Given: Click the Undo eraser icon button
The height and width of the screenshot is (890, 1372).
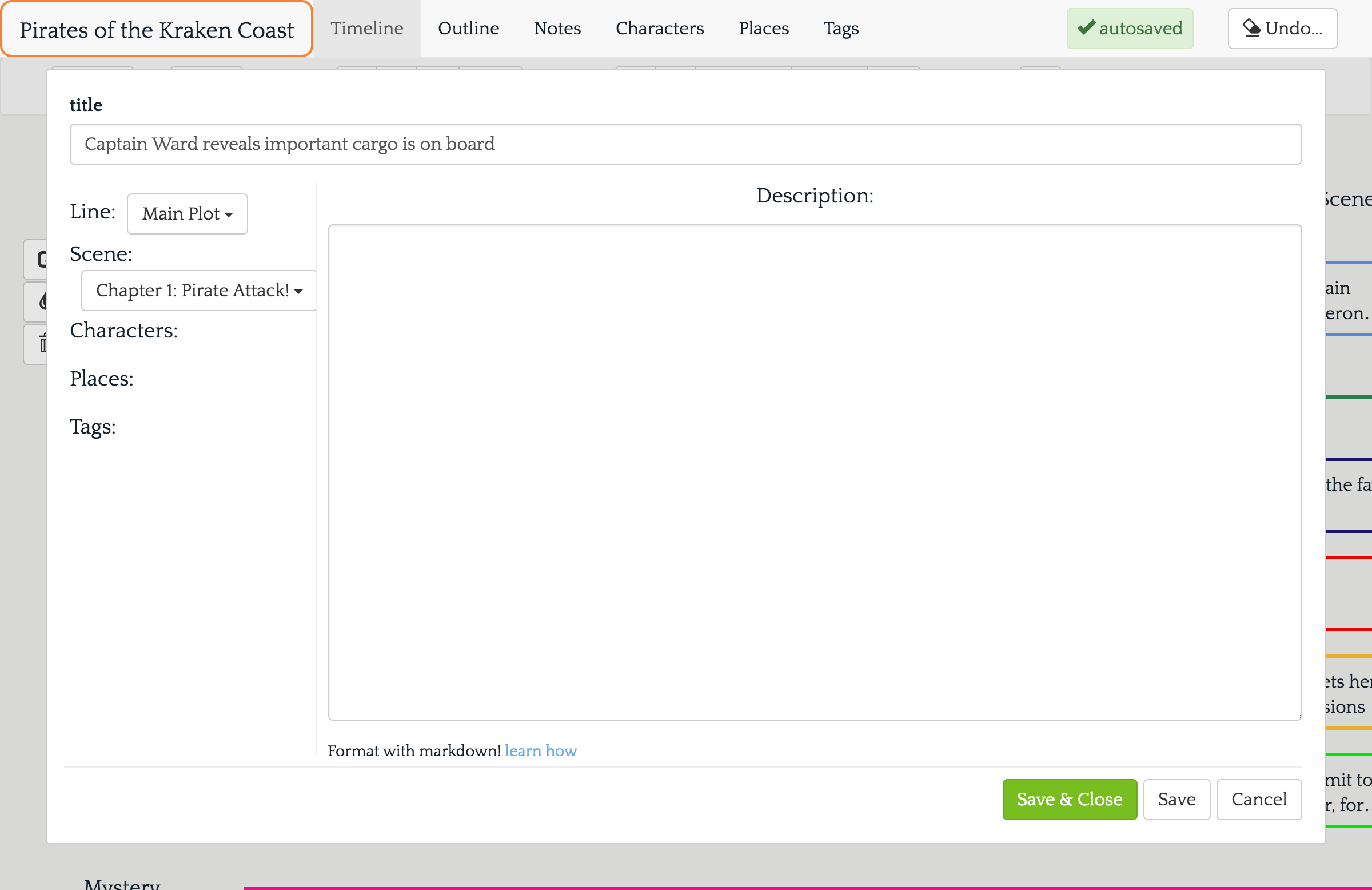Looking at the screenshot, I should point(1282,28).
